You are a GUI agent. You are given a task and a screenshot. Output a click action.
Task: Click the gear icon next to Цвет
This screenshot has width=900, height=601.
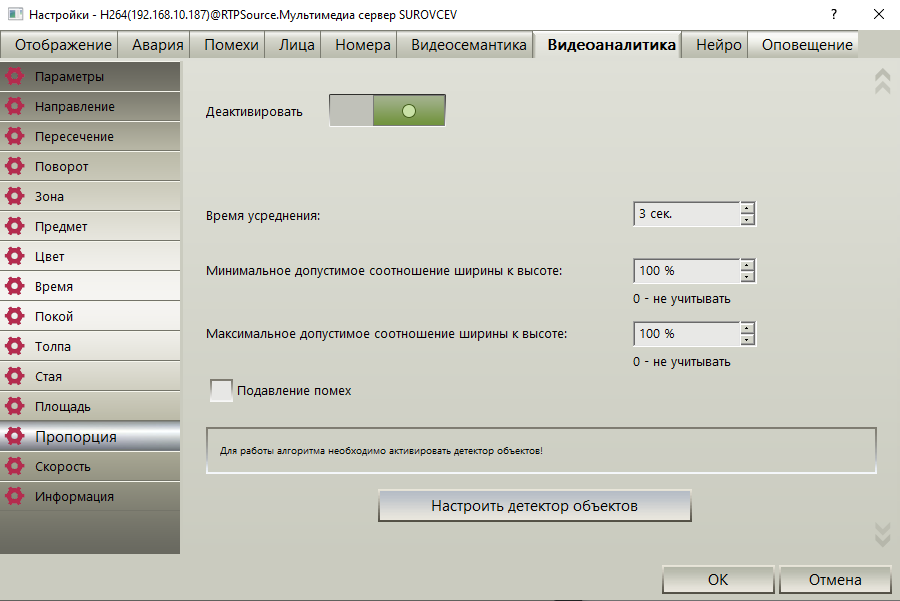[x=14, y=256]
